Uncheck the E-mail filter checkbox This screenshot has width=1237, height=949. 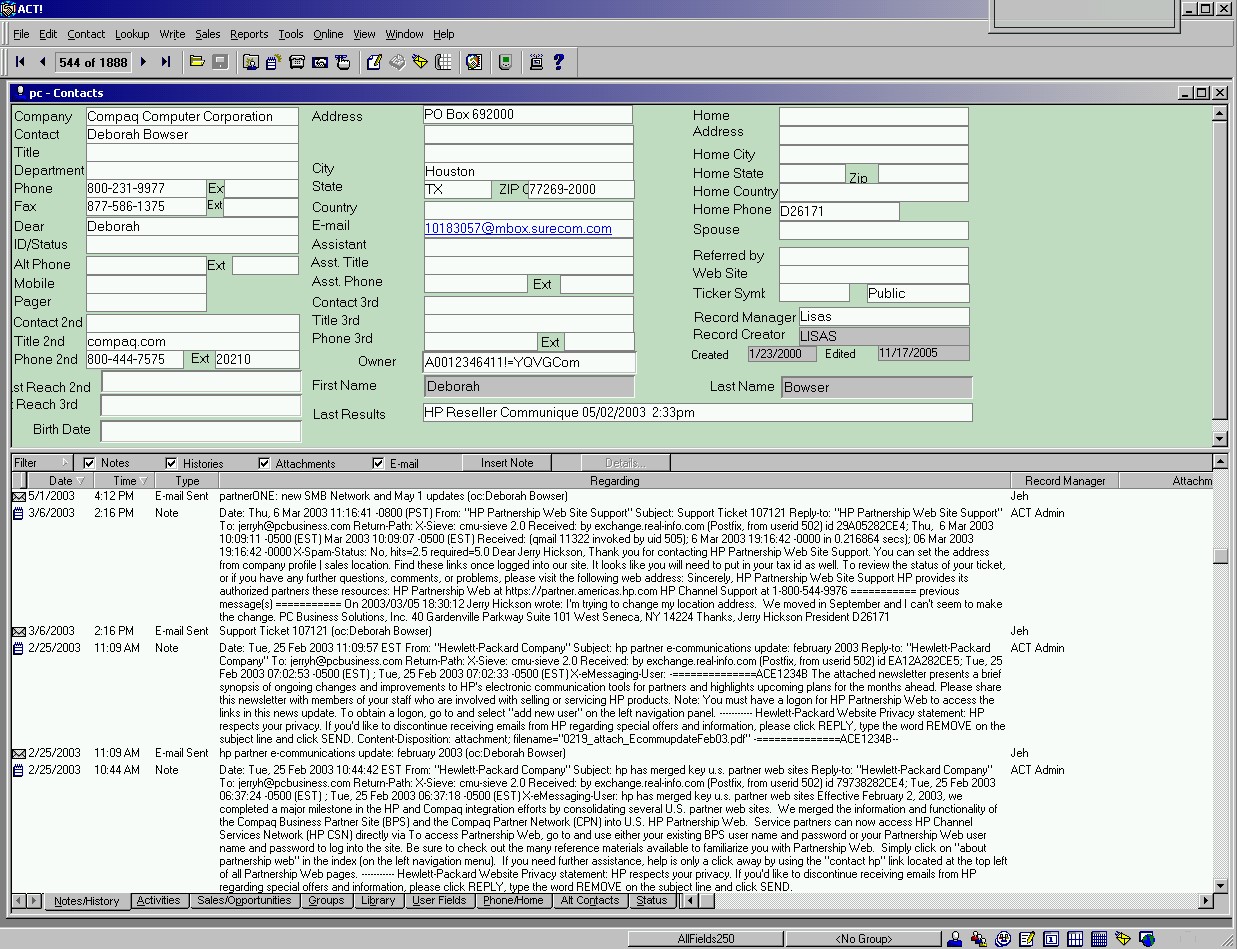[x=378, y=463]
